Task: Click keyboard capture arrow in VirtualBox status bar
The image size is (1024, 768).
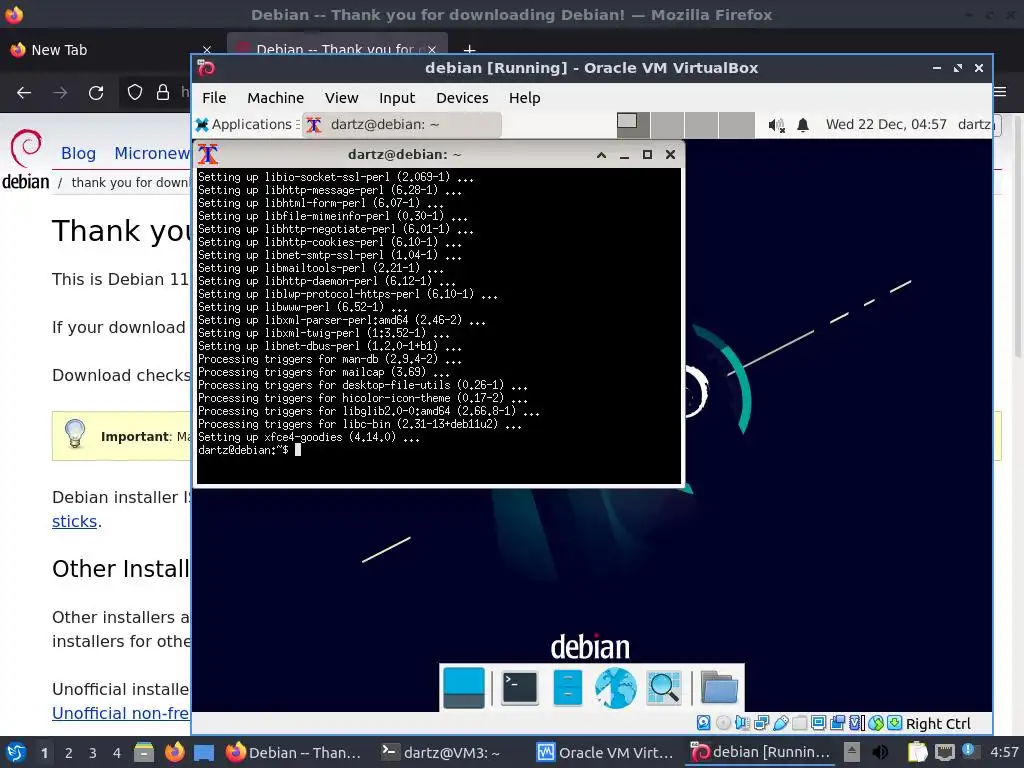Action: pos(895,723)
